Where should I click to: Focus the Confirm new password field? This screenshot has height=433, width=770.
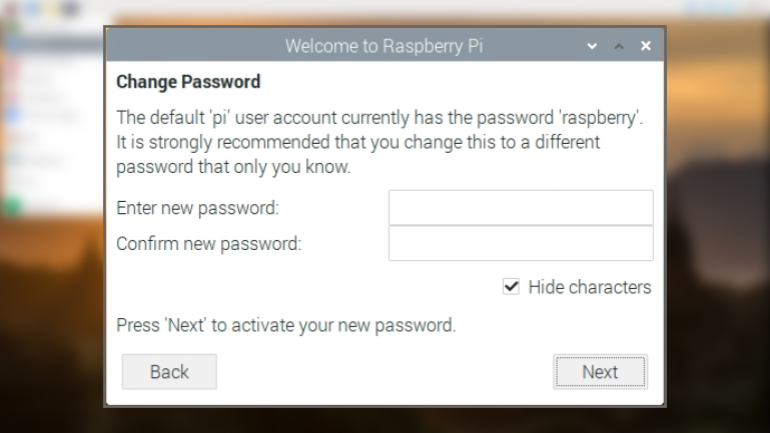[521, 244]
